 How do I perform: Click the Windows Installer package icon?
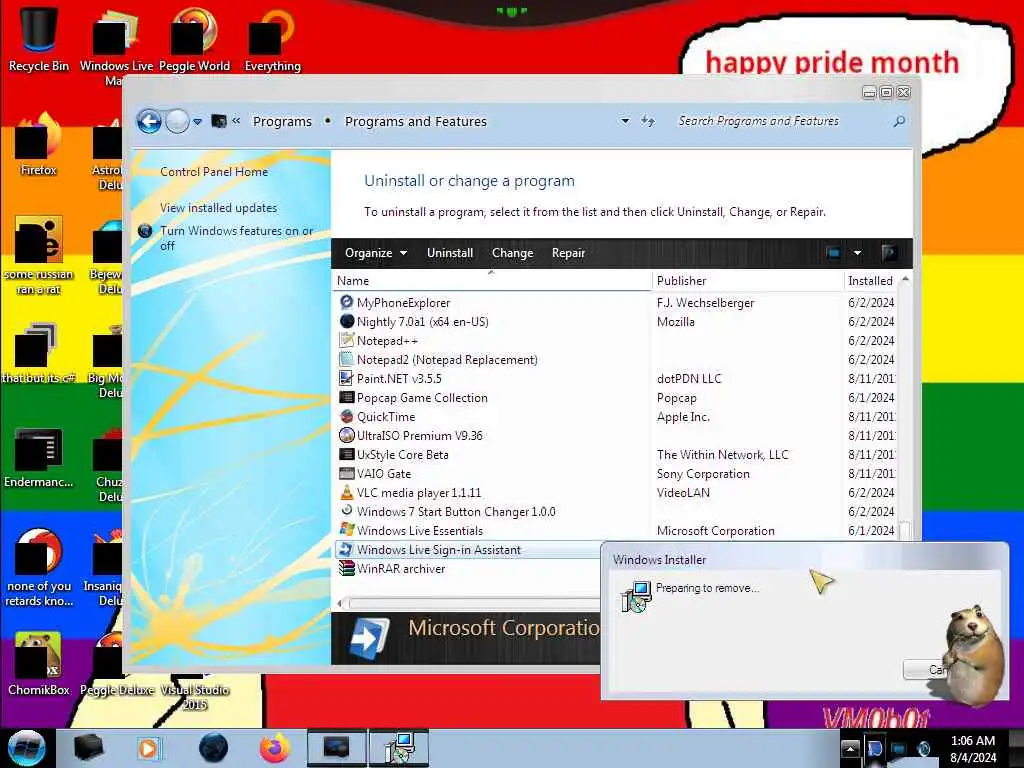(x=635, y=596)
